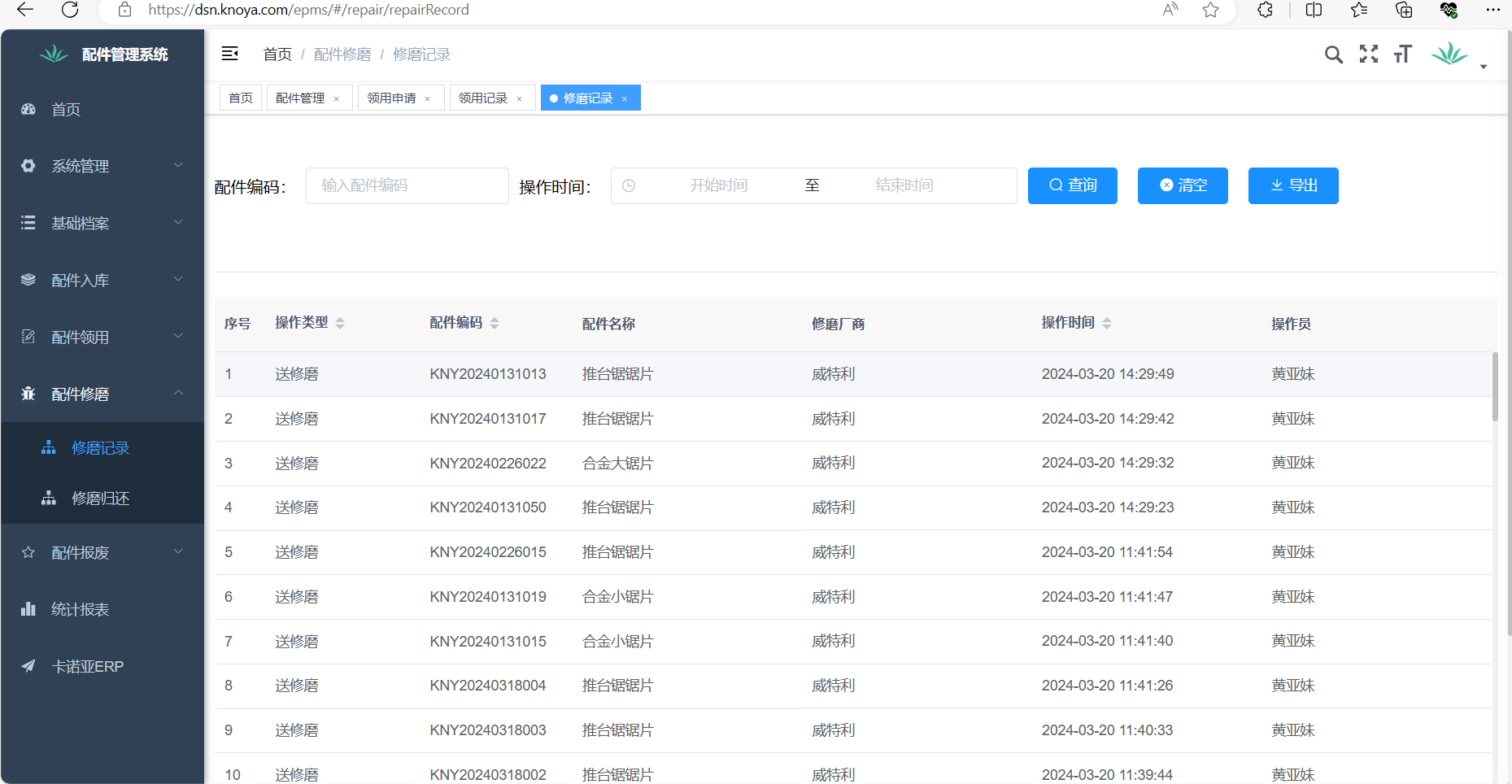Click the user avatar logo at top right
The height and width of the screenshot is (784, 1512).
coord(1449,54)
